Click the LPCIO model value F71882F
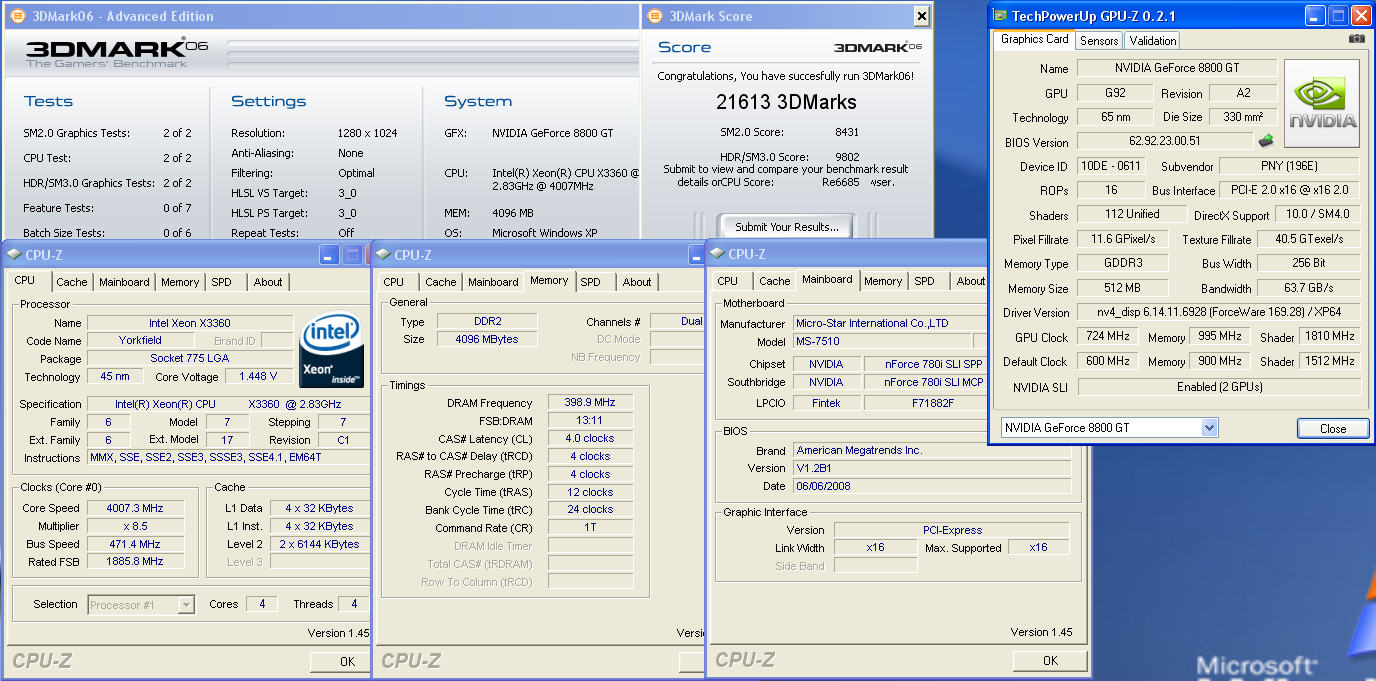 [925, 403]
